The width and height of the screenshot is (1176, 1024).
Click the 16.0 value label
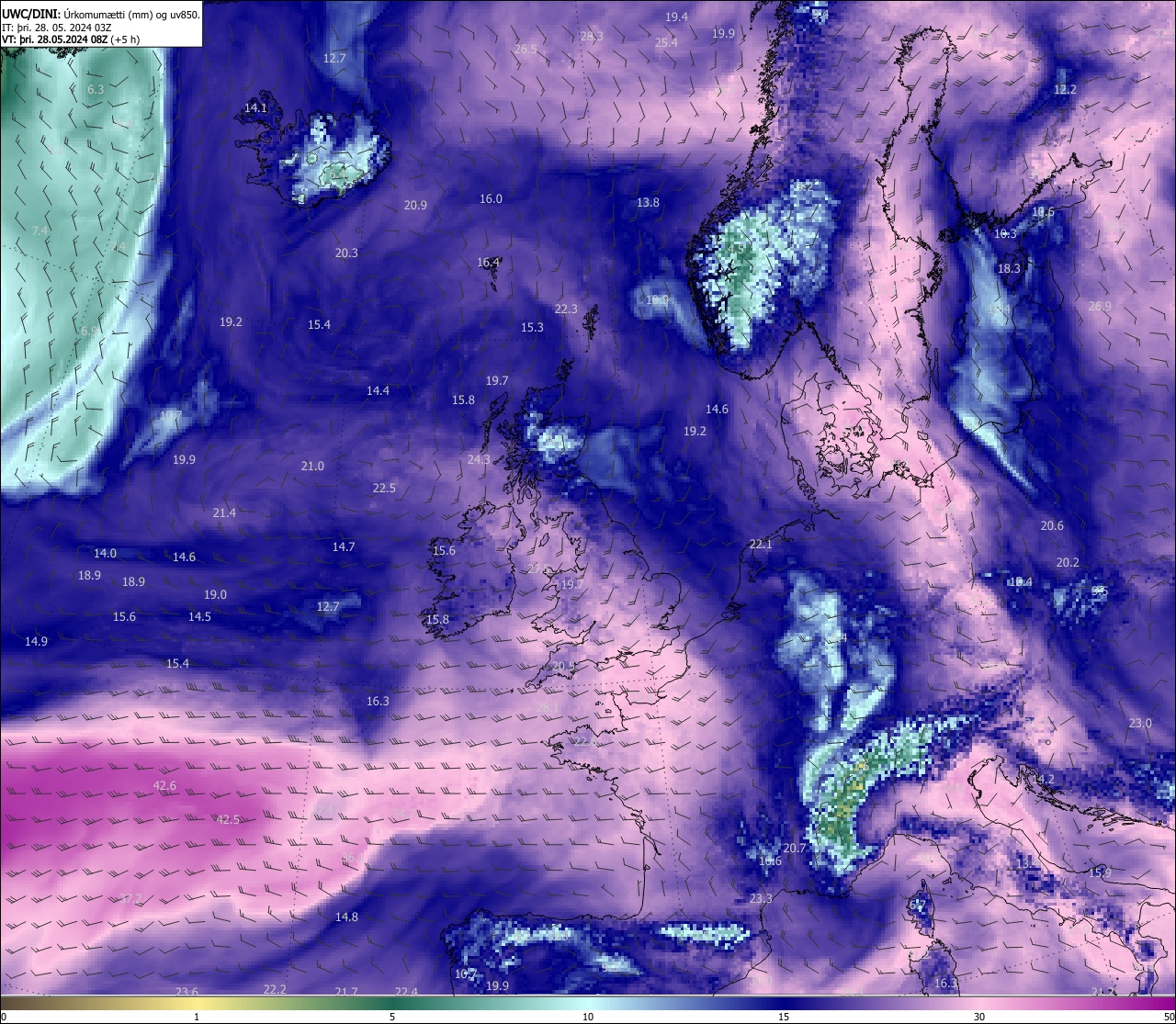pos(491,198)
